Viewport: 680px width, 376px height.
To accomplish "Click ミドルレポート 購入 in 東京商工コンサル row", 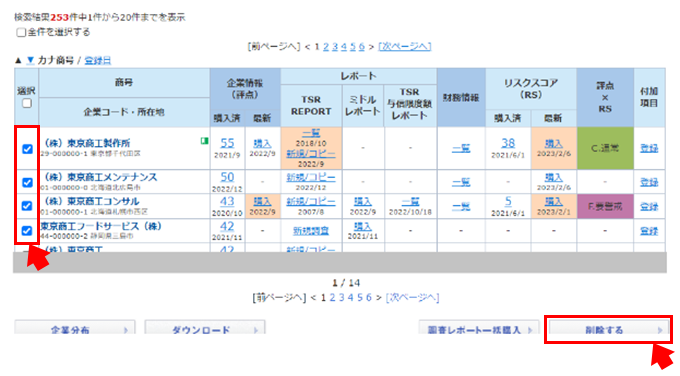I will [x=363, y=202].
